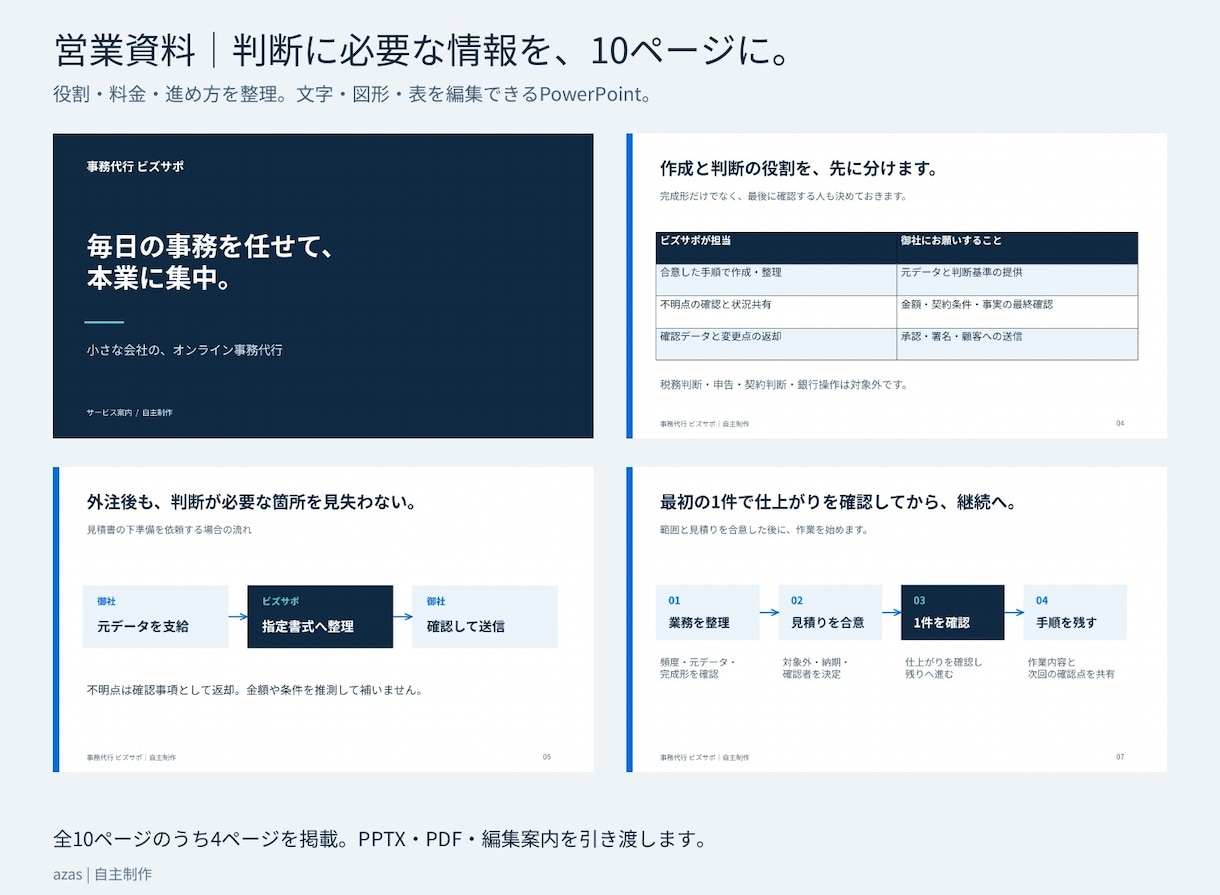This screenshot has height=895, width=1220.
Task: Click the cell 承認・署名・顧客への送信
Action: pyautogui.click(x=1017, y=343)
